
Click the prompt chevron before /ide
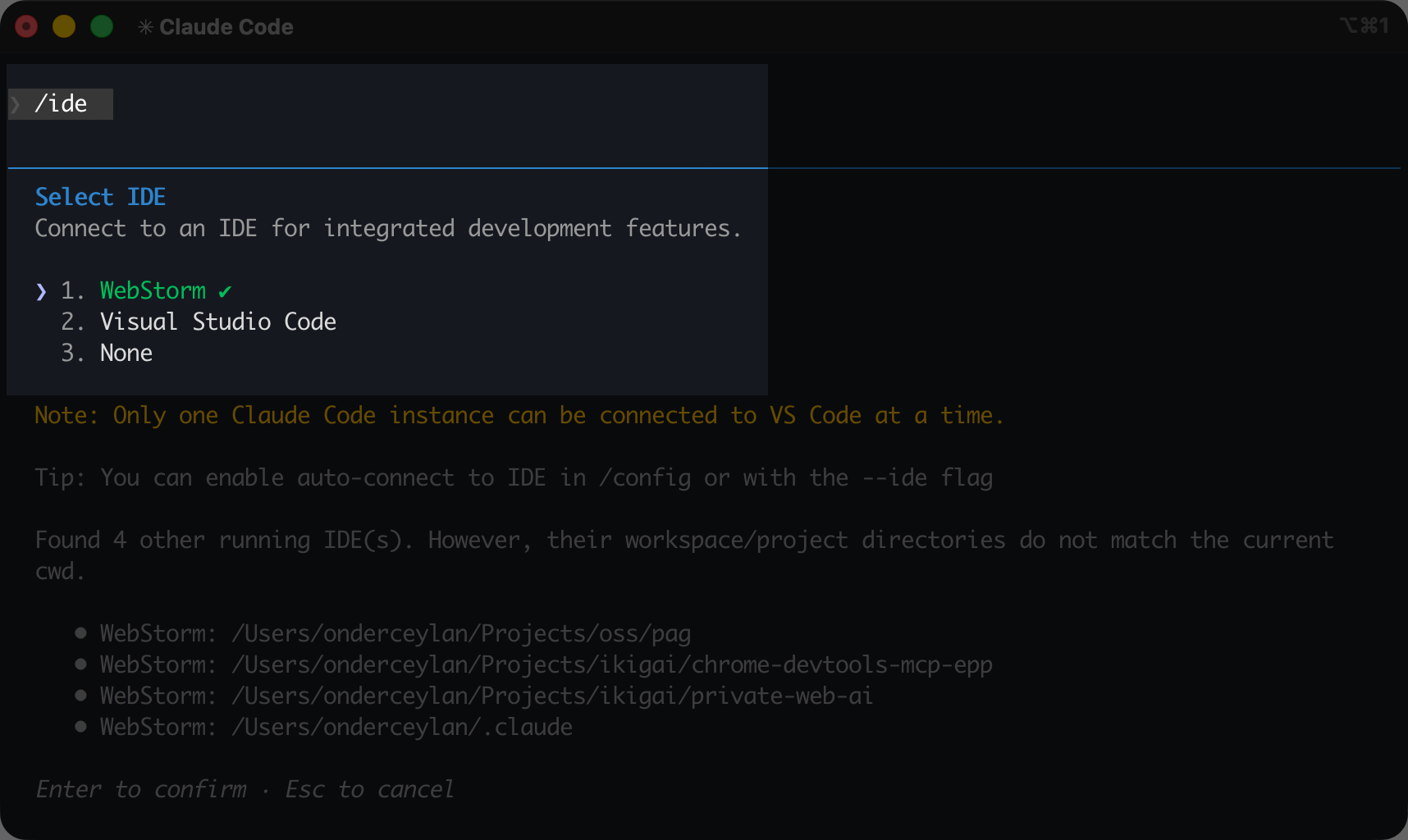pos(14,103)
